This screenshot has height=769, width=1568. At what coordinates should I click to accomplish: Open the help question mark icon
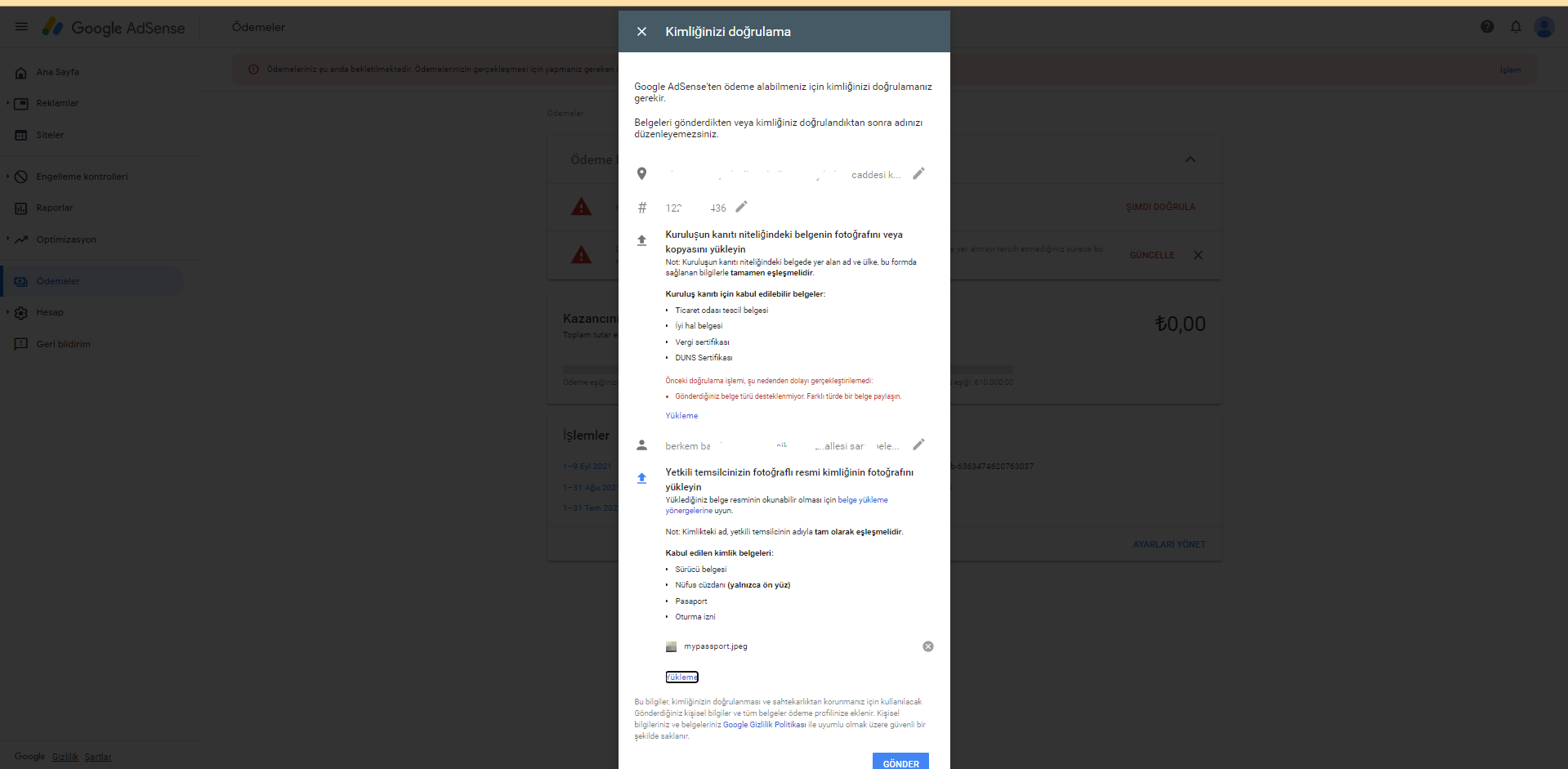pyautogui.click(x=1487, y=27)
